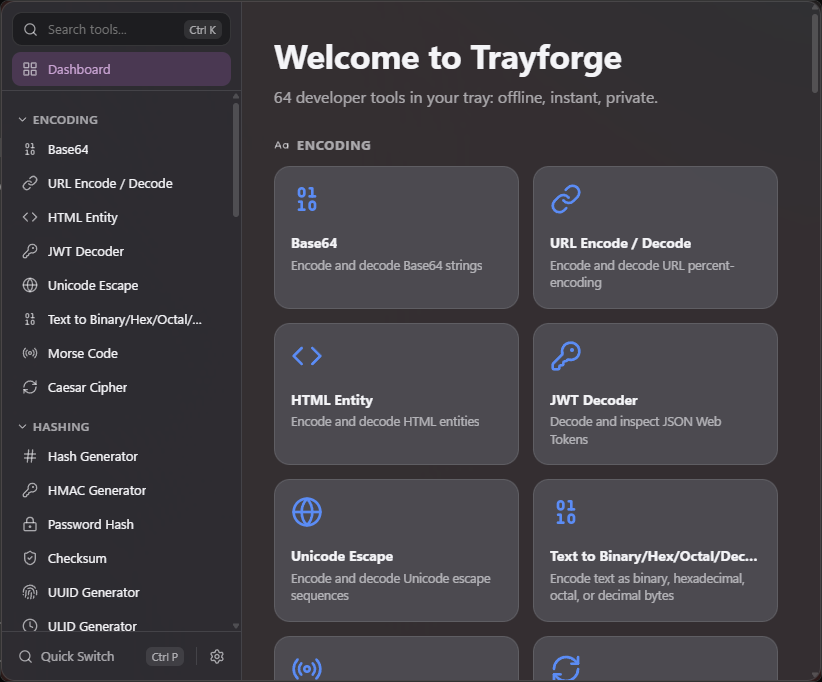Image resolution: width=822 pixels, height=682 pixels.
Task: Click the sidebar scroll down arrow
Action: [236, 626]
